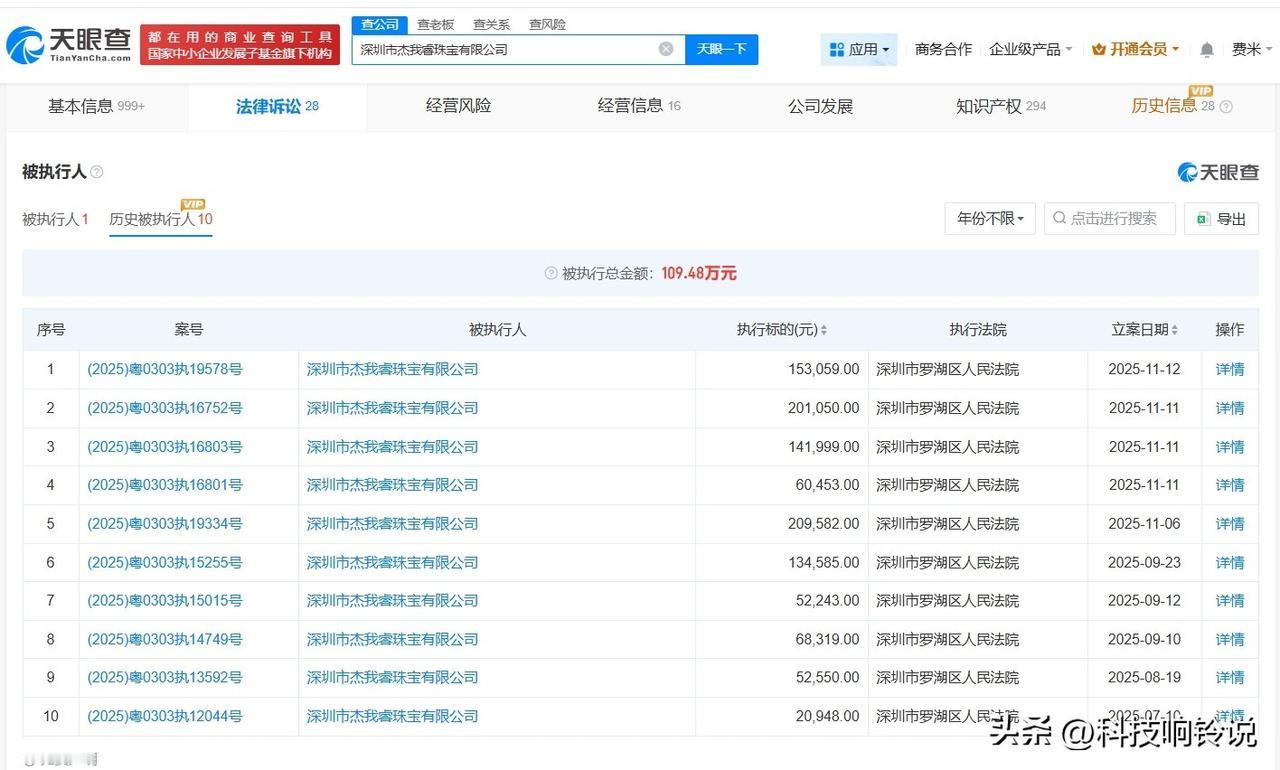
Task: Open case (2025)粤0303执19334号
Action: pyautogui.click(x=165, y=524)
